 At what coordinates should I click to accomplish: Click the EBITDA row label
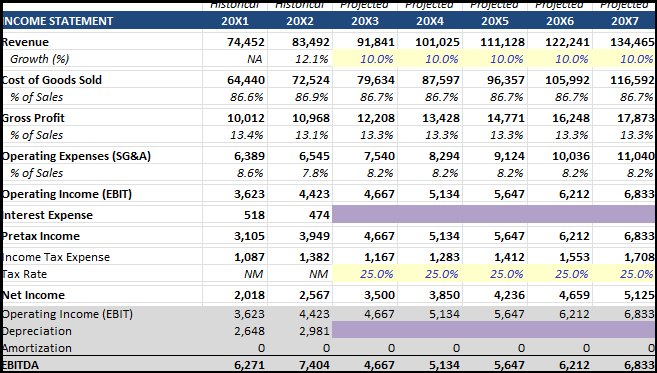click(21, 365)
